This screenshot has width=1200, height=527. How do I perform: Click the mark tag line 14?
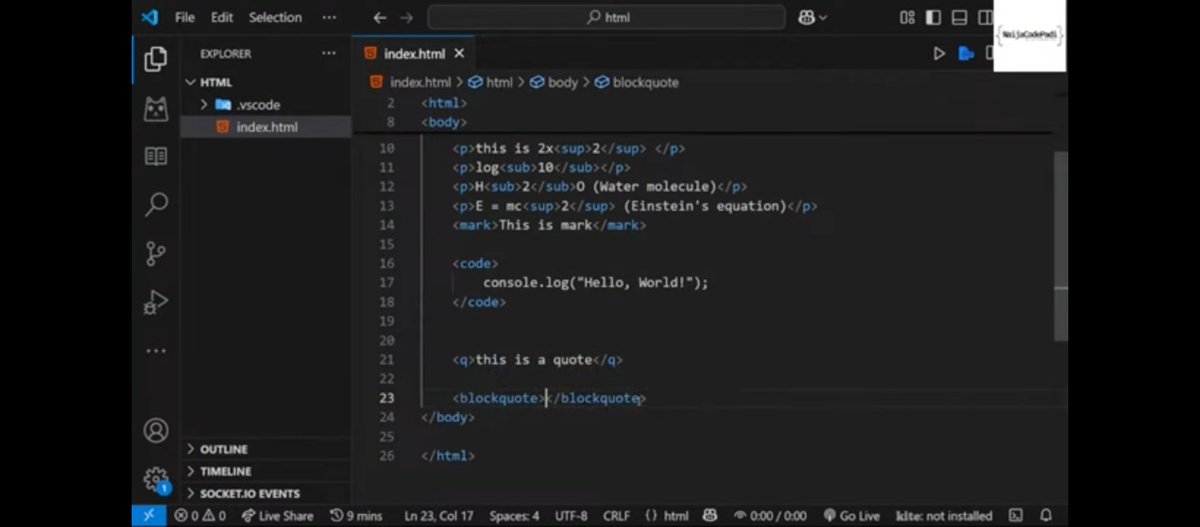(549, 225)
